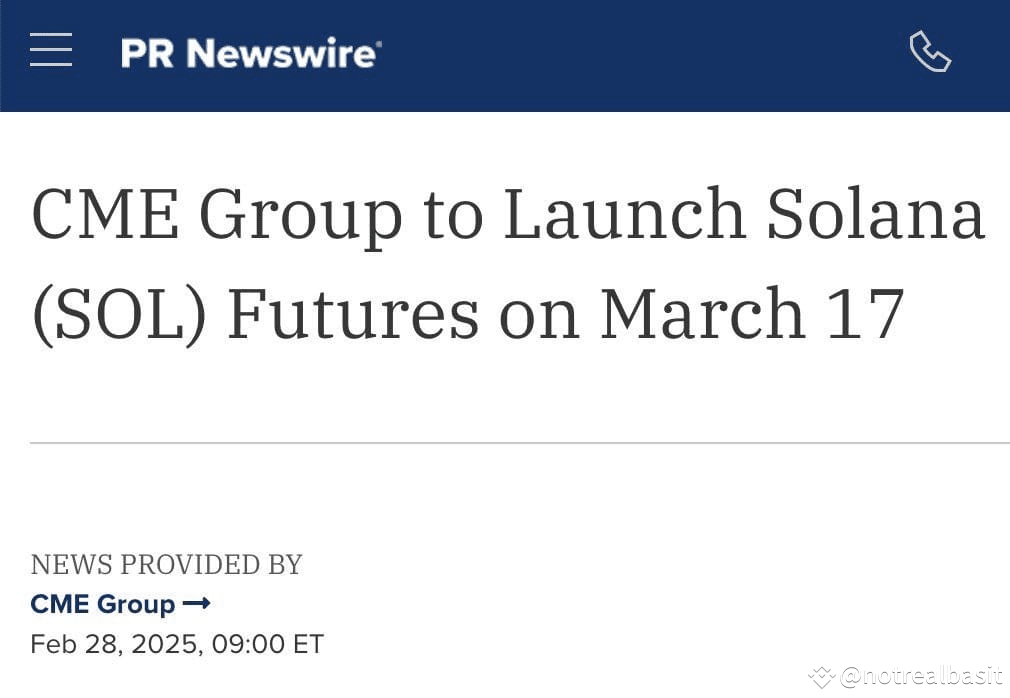Tap the phone contact icon
1010x698 pixels.
point(930,52)
